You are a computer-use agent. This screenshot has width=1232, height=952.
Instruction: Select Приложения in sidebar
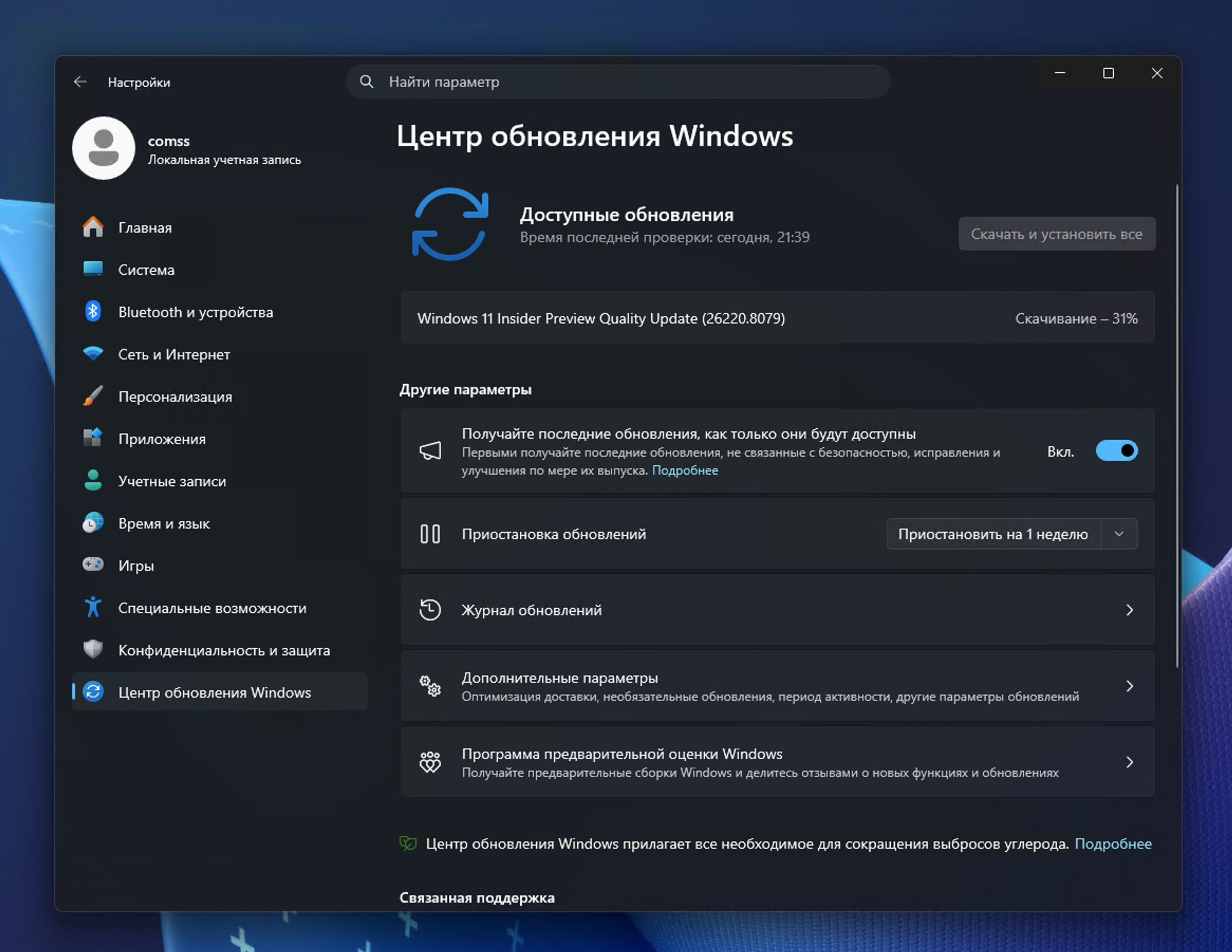point(220,439)
